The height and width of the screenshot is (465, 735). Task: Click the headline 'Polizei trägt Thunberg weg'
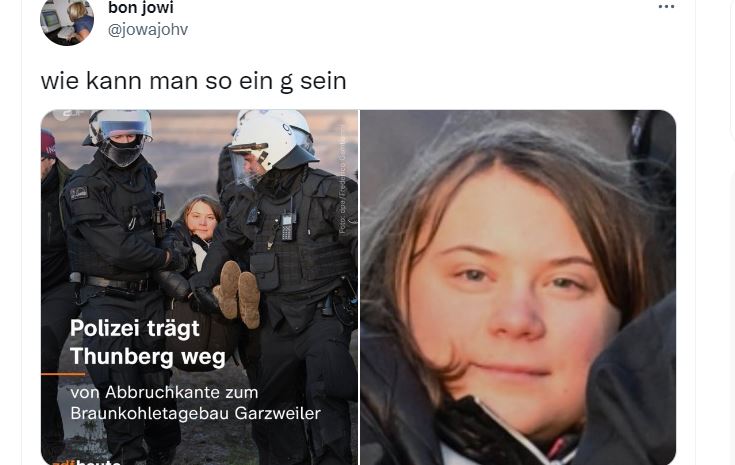coord(148,342)
